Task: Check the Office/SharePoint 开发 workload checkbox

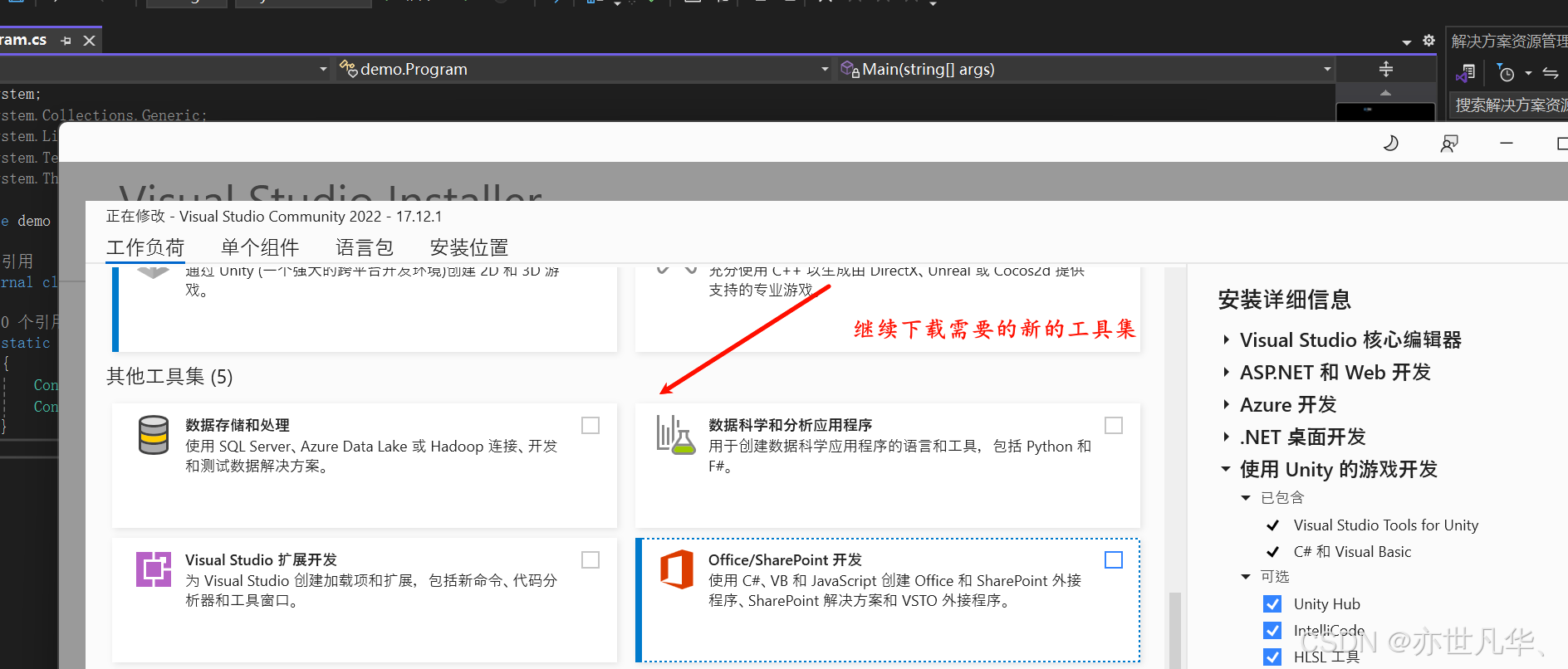Action: pos(1114,560)
